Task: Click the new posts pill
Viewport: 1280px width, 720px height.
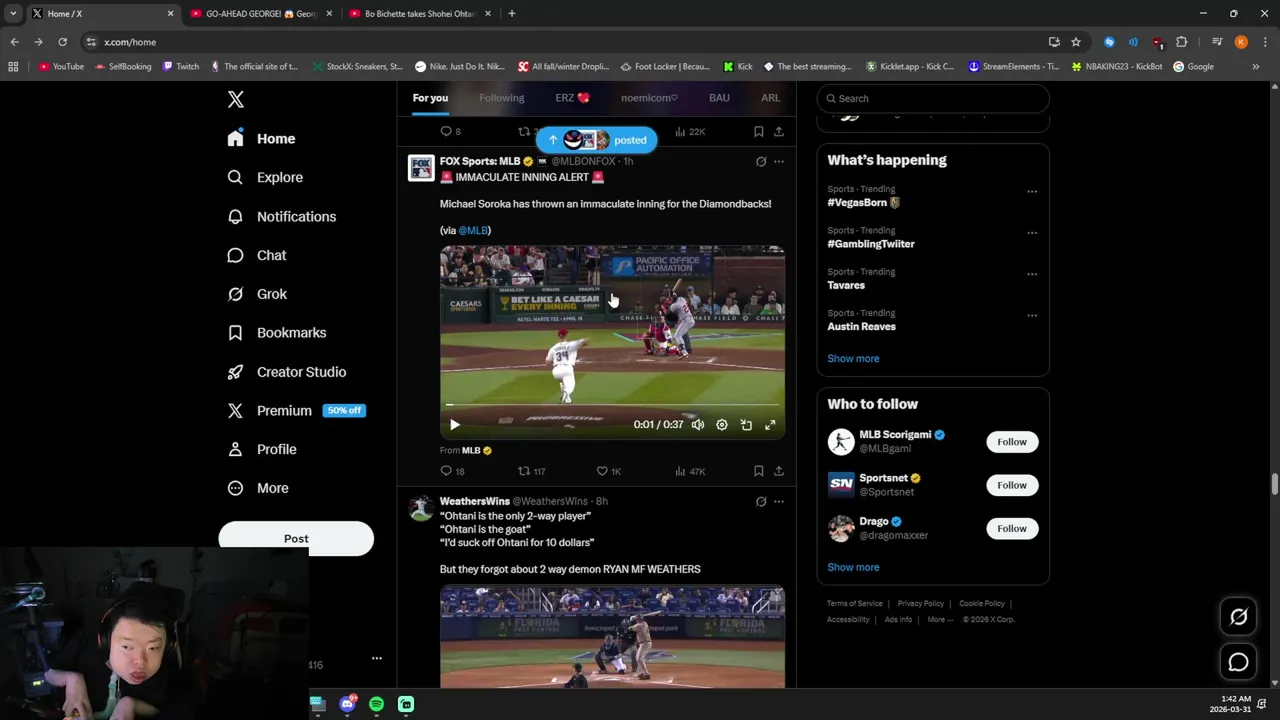Action: (597, 140)
